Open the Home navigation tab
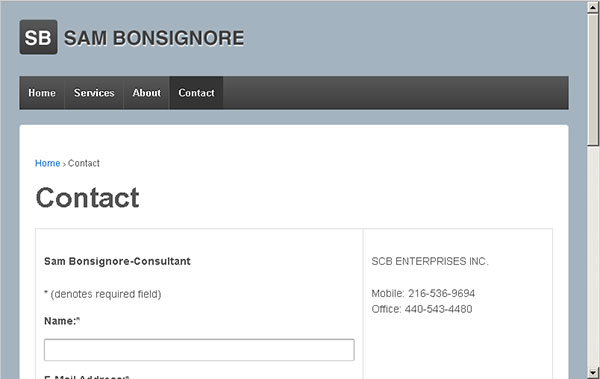The width and height of the screenshot is (600, 379). [x=42, y=93]
